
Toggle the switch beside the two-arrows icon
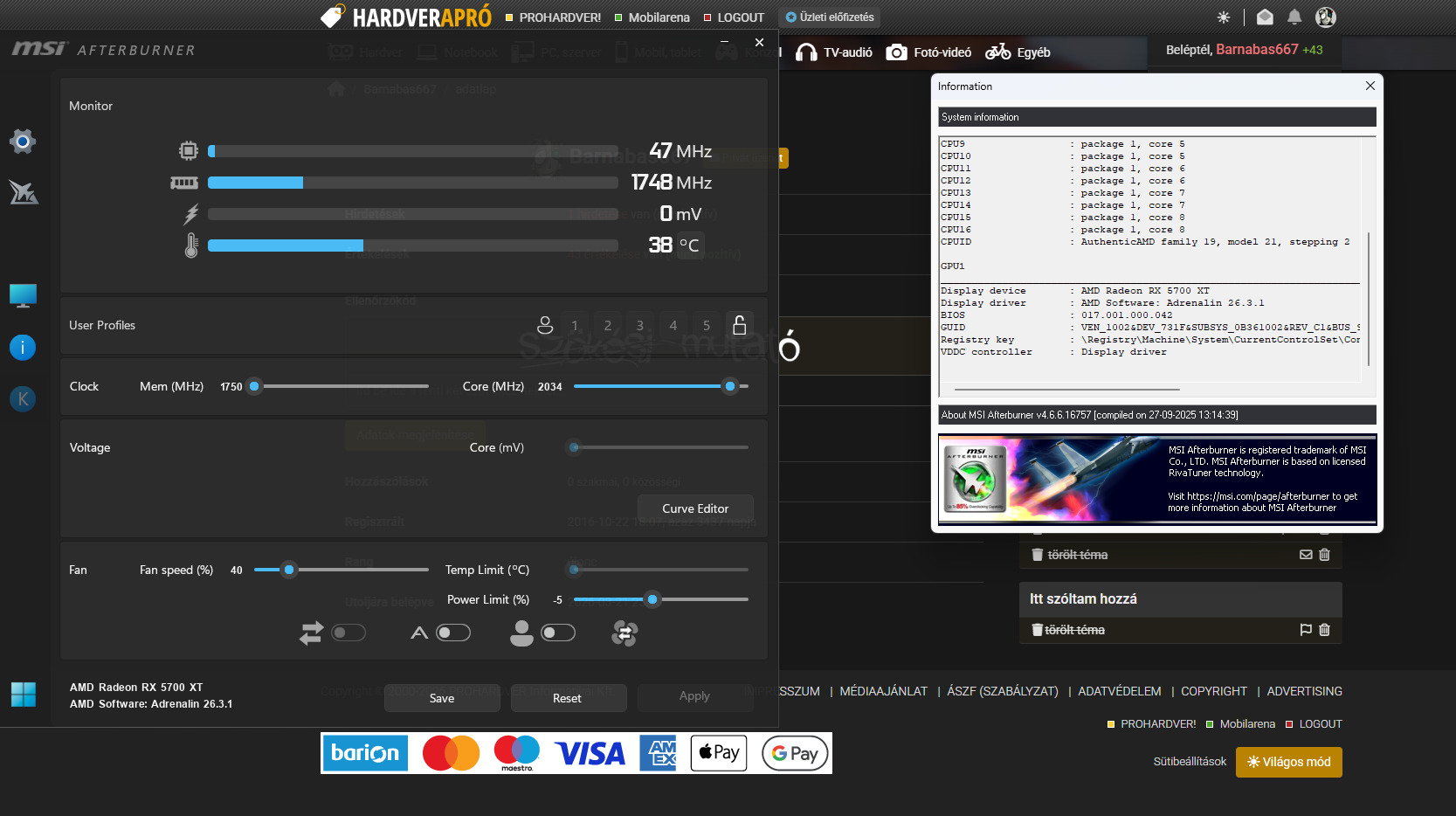(x=348, y=633)
